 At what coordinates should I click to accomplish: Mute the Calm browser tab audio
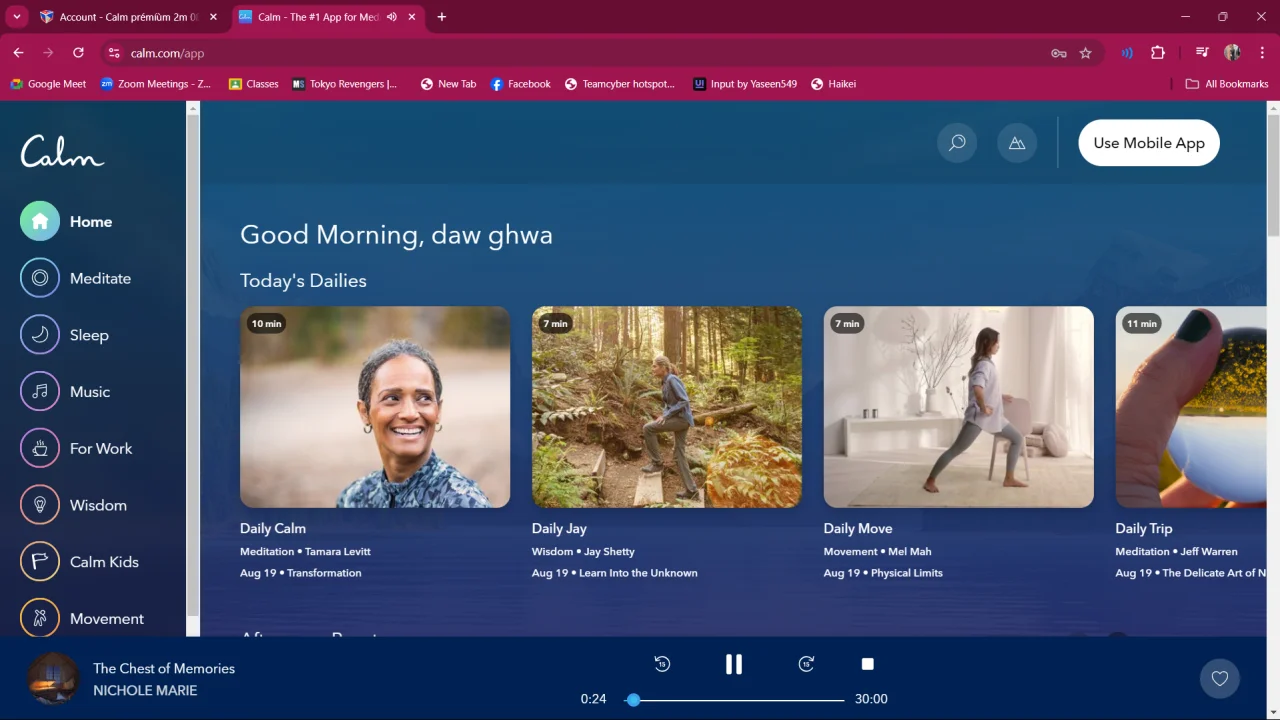tap(391, 17)
